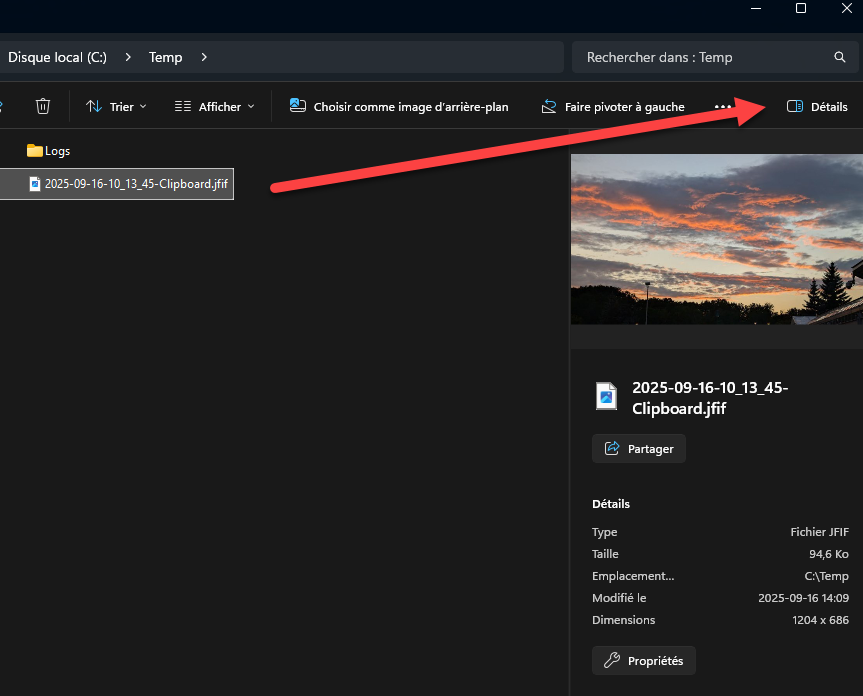Image resolution: width=863 pixels, height=696 pixels.
Task: Rotate image with Faire pivoter à gauche
Action: click(x=613, y=106)
